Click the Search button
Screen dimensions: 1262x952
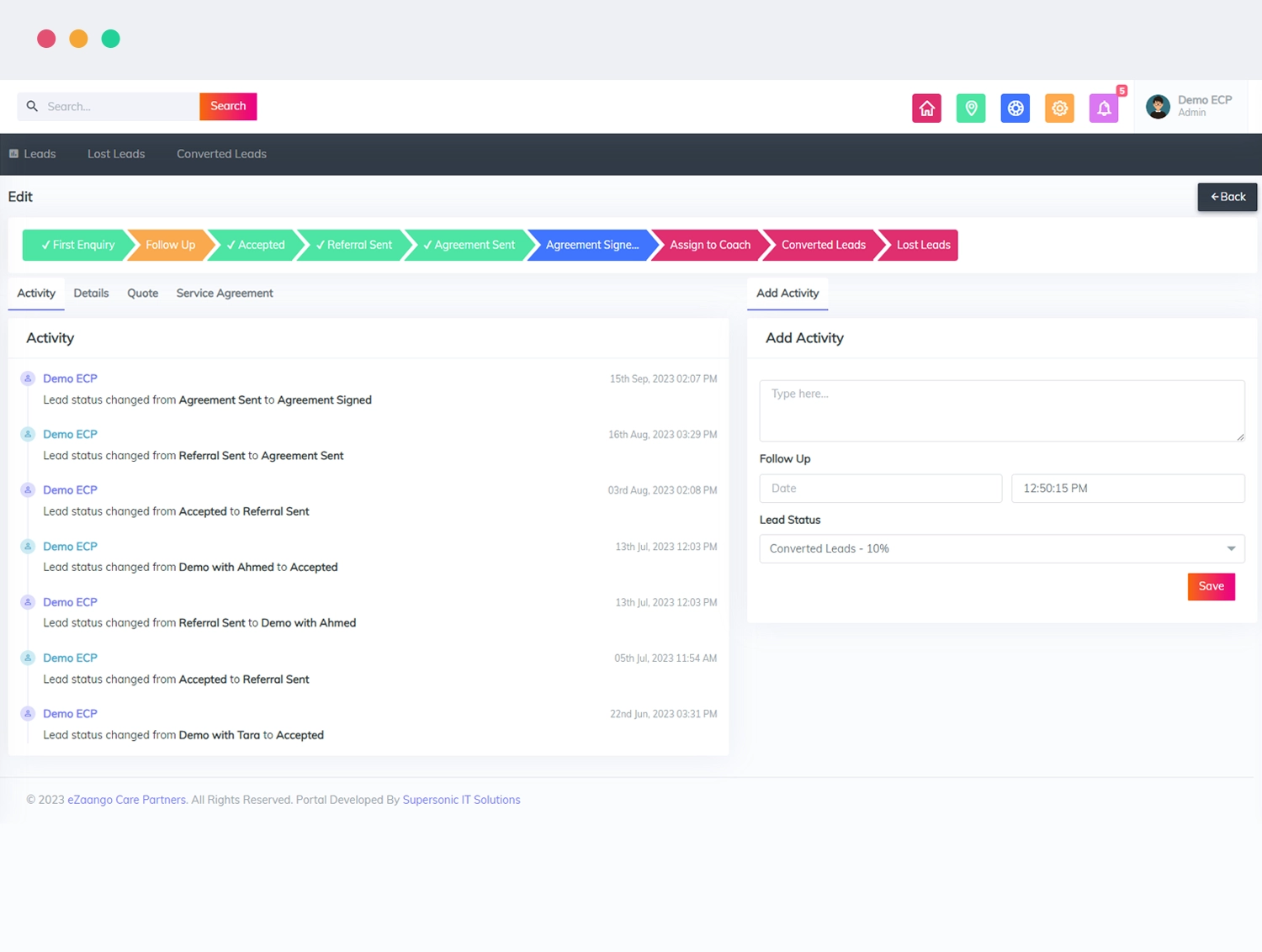(x=228, y=106)
